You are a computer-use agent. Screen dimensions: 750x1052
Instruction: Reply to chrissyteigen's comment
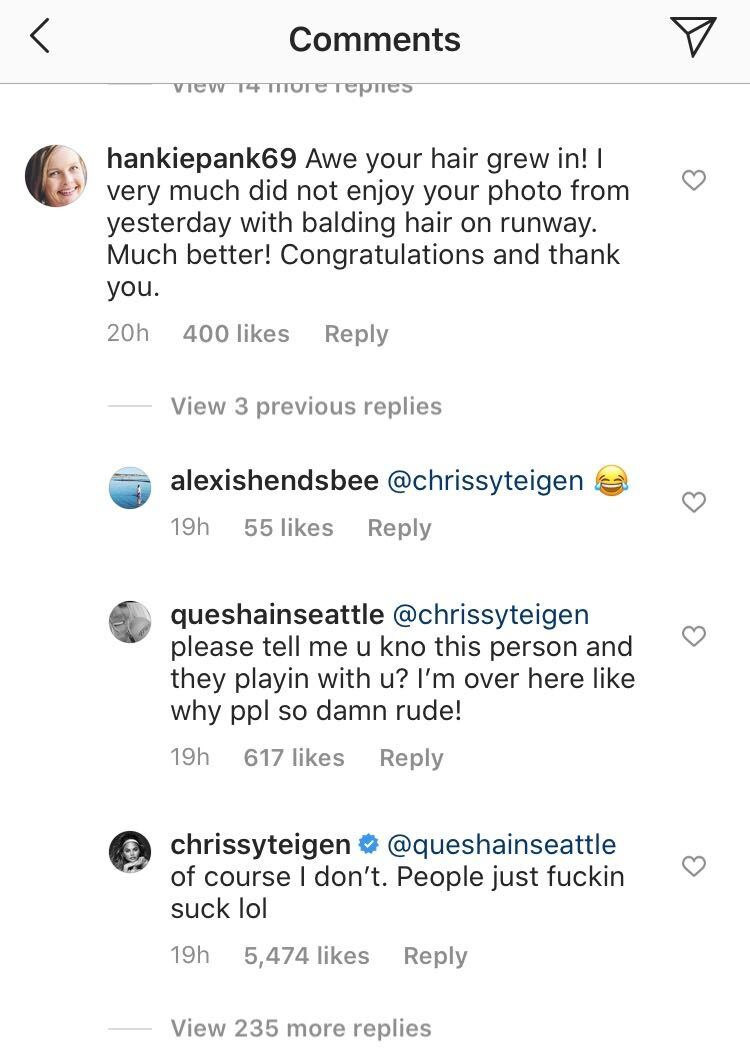coord(435,956)
